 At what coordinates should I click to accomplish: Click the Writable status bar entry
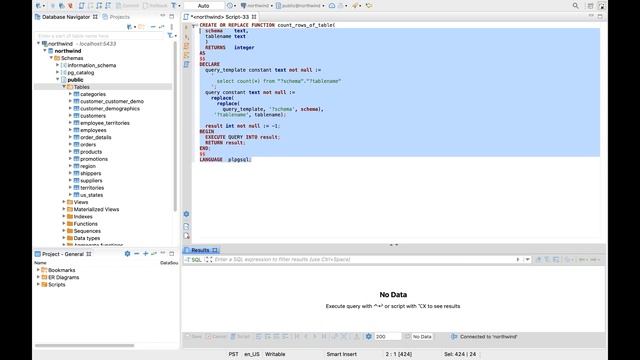[275, 354]
